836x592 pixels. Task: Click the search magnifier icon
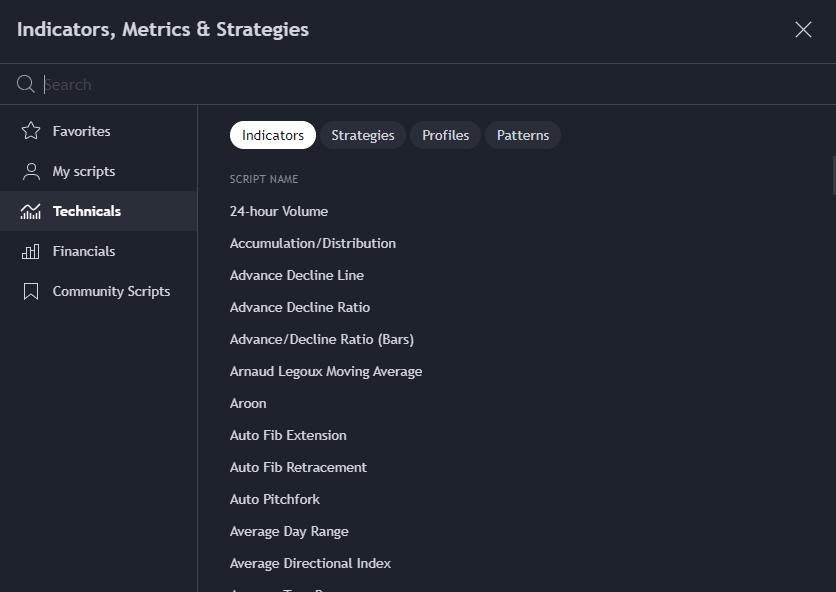(x=26, y=84)
